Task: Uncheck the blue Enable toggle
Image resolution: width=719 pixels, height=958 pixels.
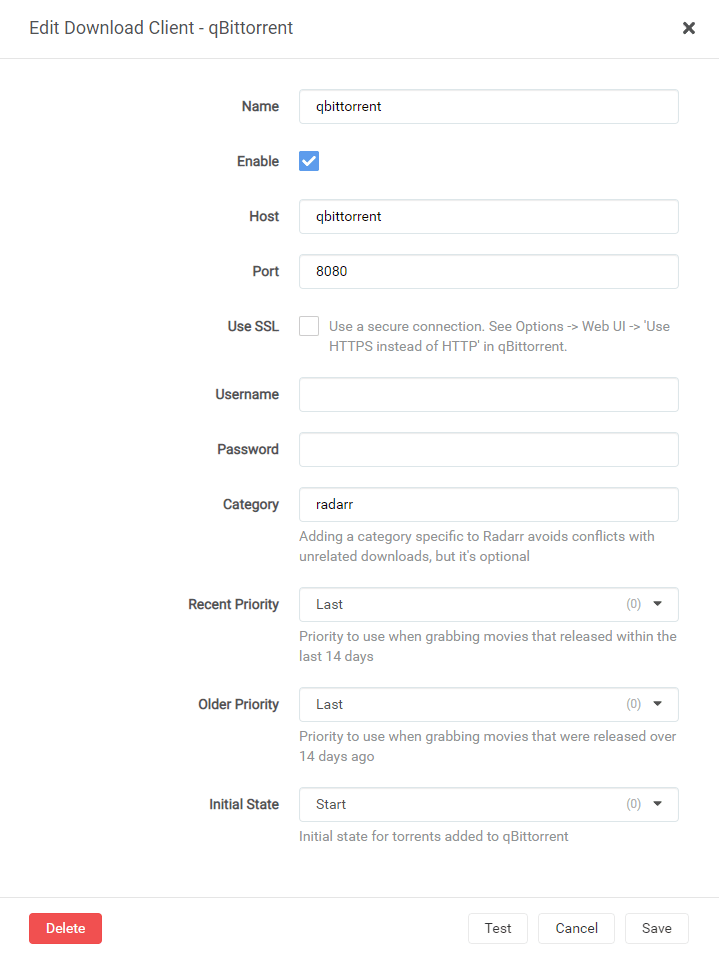Action: point(309,161)
